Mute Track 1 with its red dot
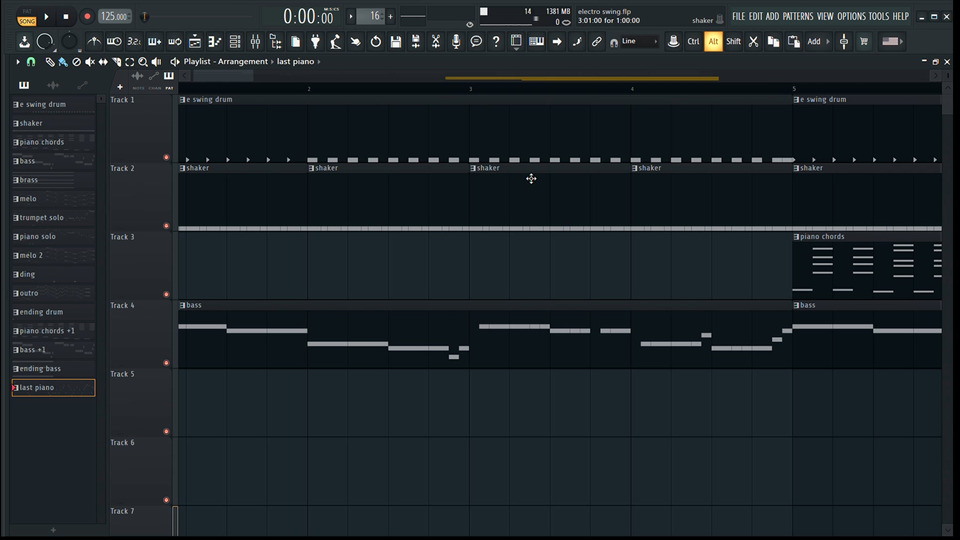This screenshot has width=960, height=540. [x=166, y=157]
